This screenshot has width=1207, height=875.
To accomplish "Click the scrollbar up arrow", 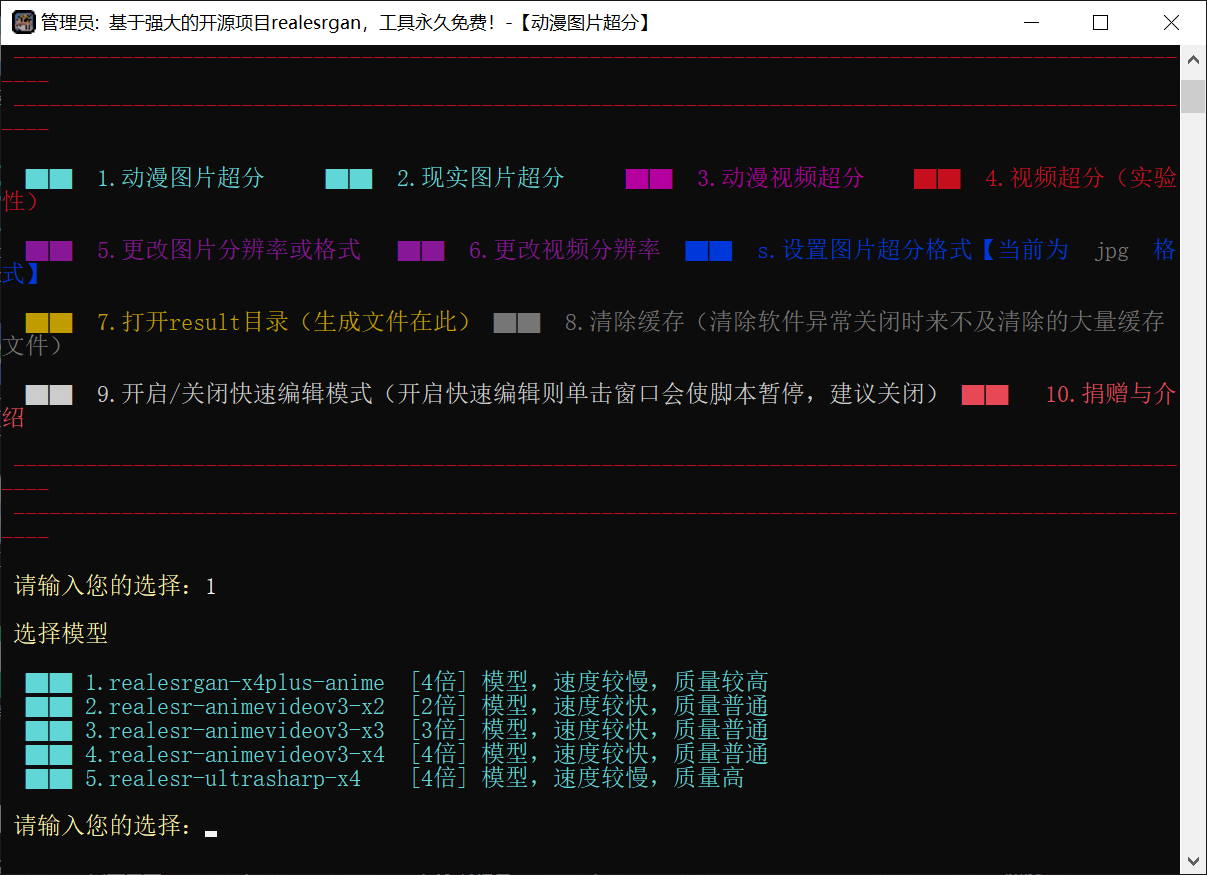I will 1193,59.
